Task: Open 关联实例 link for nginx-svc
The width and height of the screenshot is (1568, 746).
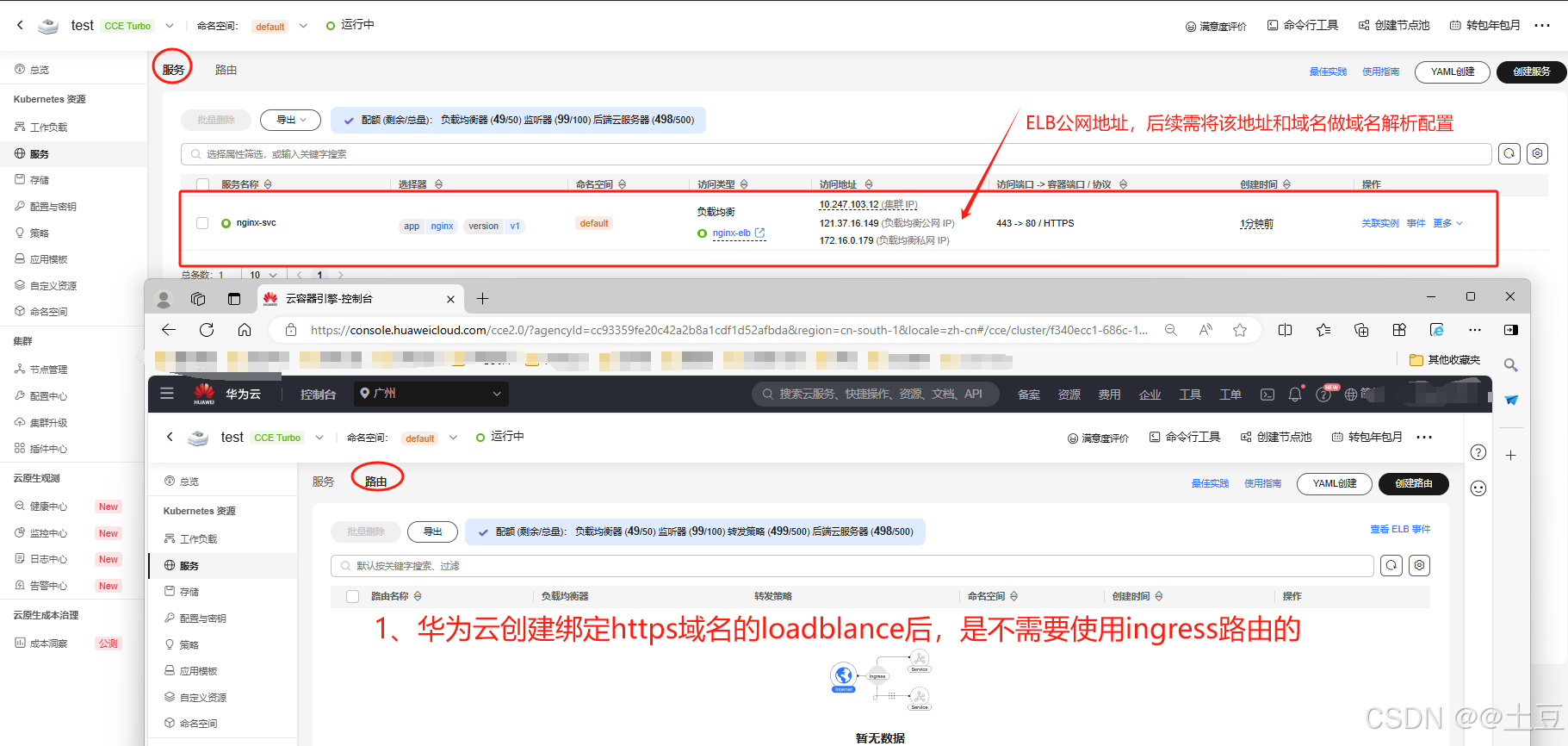Action: [x=1380, y=223]
